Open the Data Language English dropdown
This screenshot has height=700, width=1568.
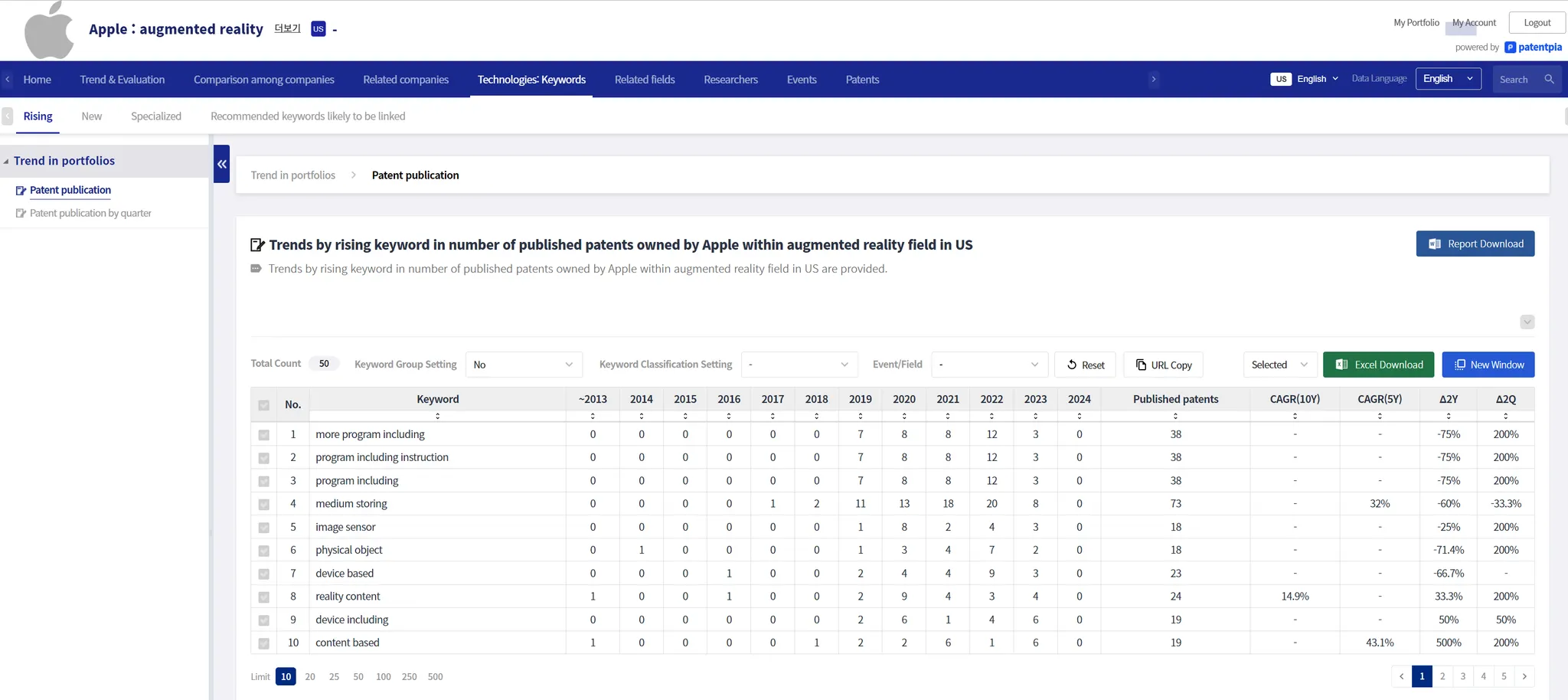[x=1449, y=79]
